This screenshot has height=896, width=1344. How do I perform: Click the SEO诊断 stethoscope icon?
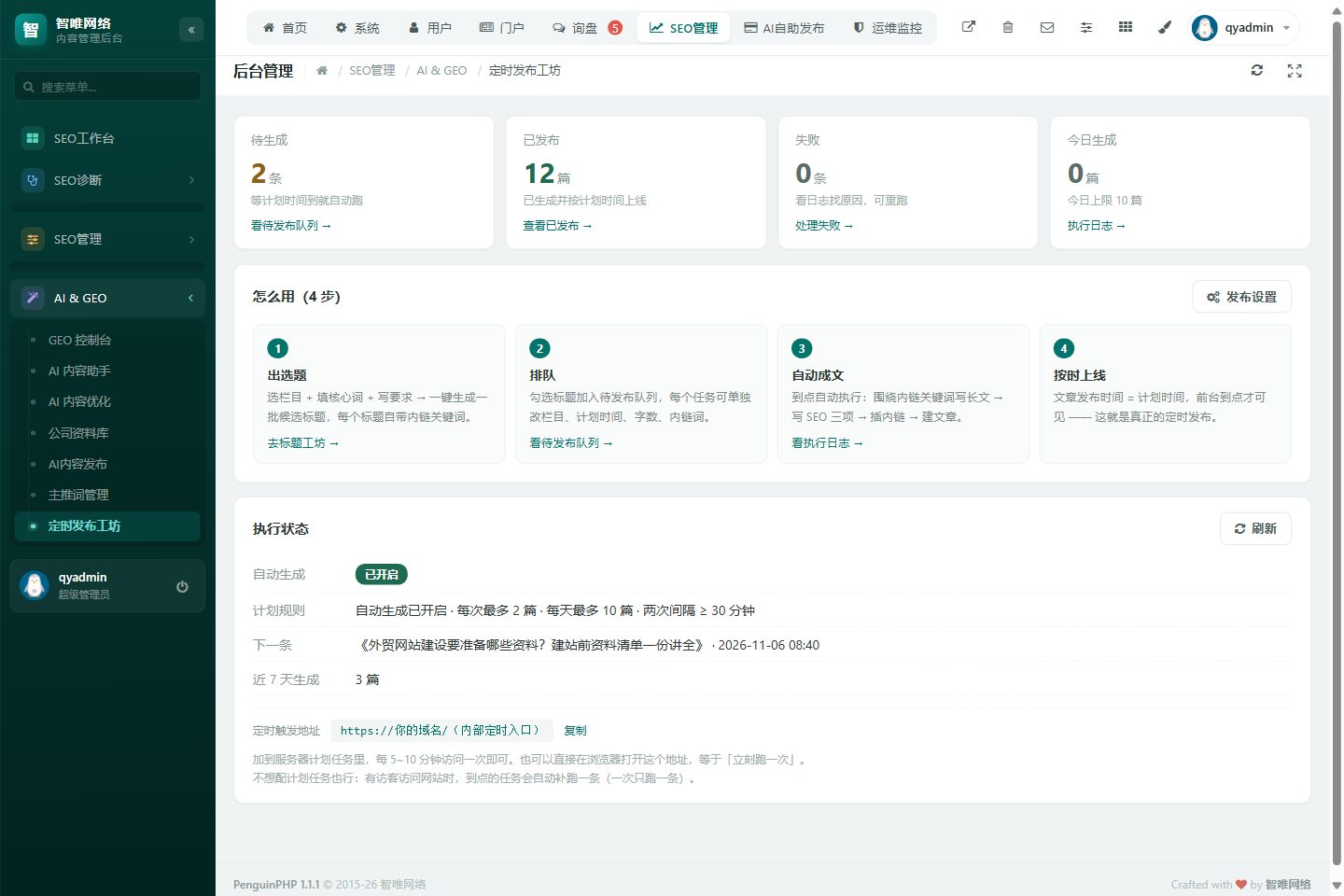(x=33, y=180)
